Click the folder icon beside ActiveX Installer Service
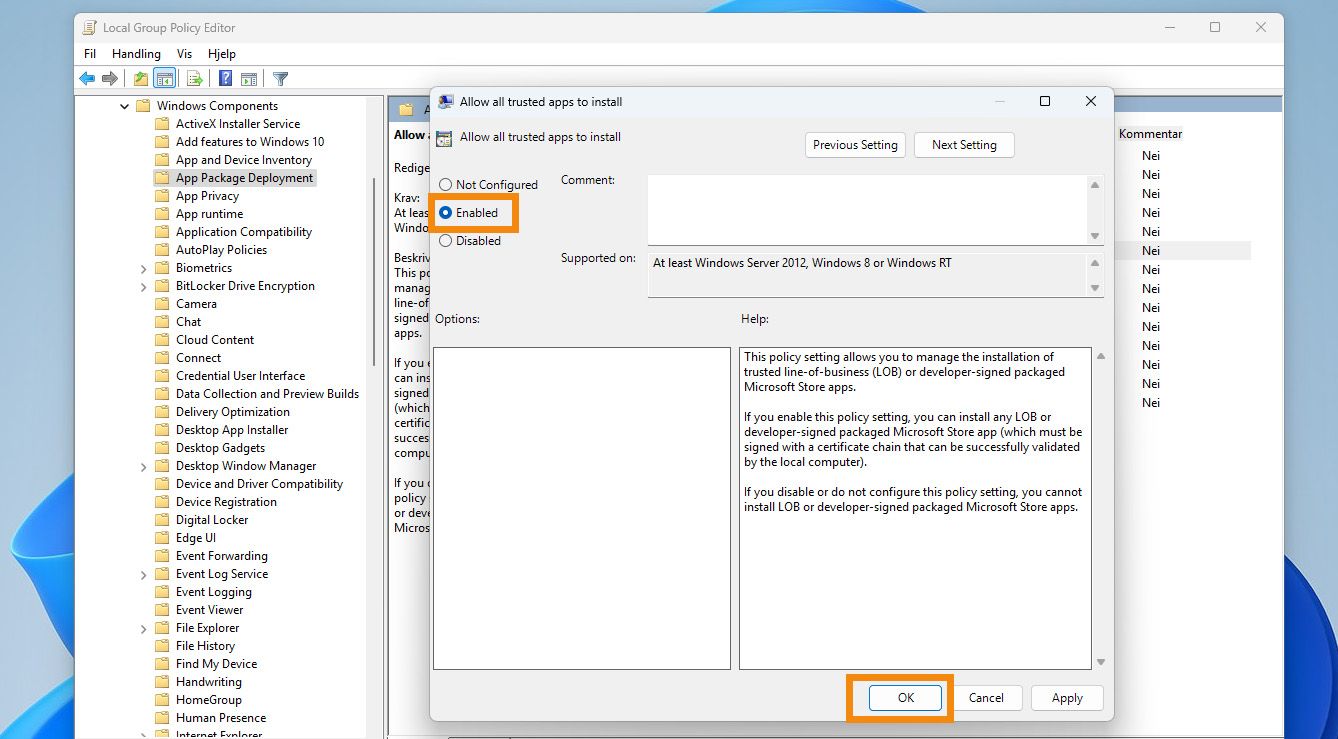This screenshot has height=739, width=1338. (x=162, y=124)
